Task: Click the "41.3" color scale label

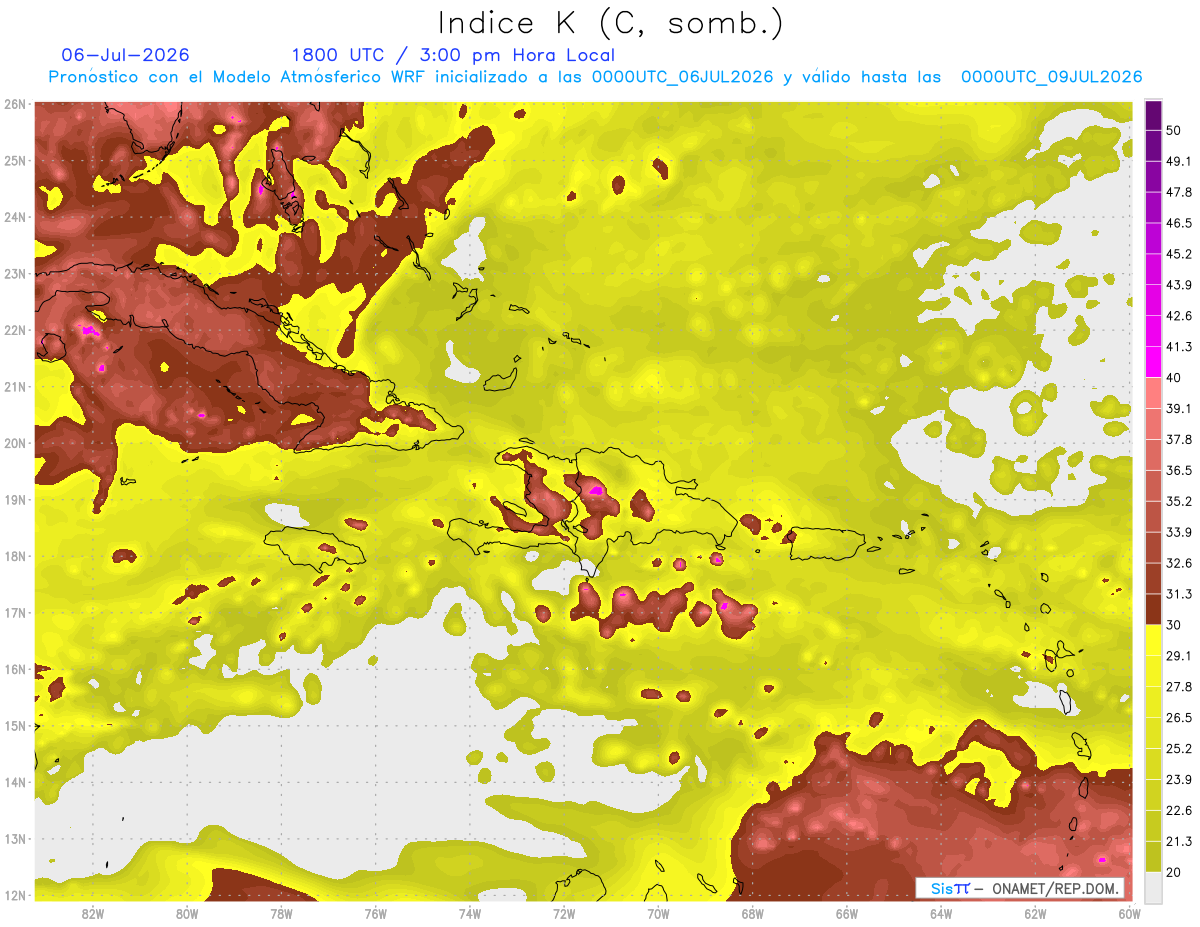Action: [x=1179, y=347]
